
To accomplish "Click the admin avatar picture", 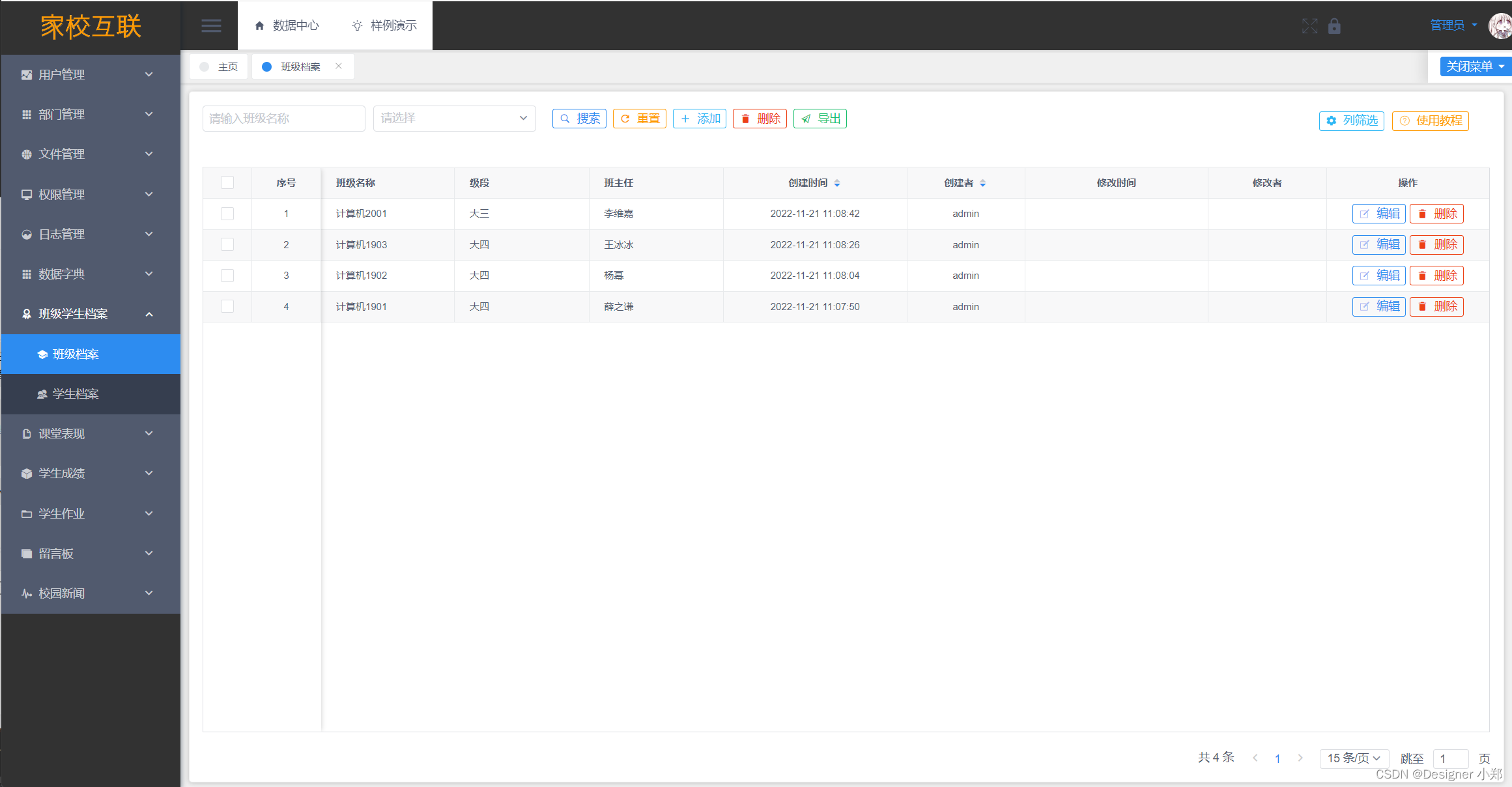I will click(1500, 26).
